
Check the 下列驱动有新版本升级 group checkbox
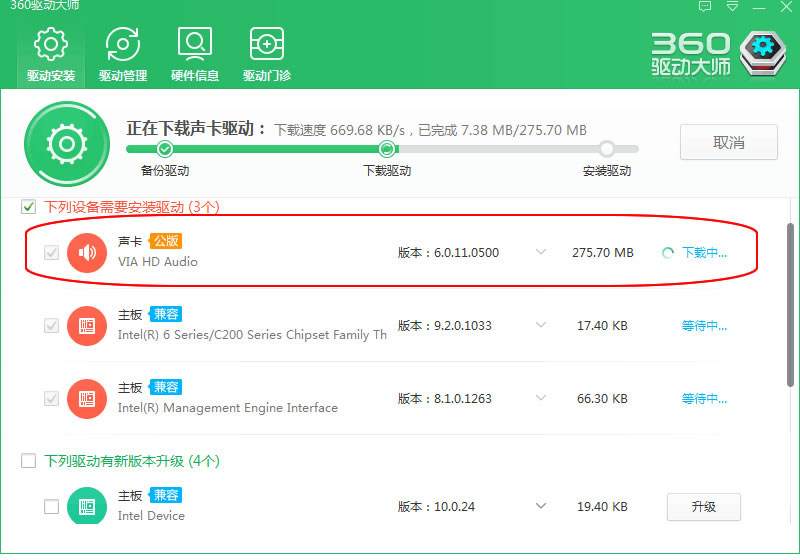pos(29,461)
